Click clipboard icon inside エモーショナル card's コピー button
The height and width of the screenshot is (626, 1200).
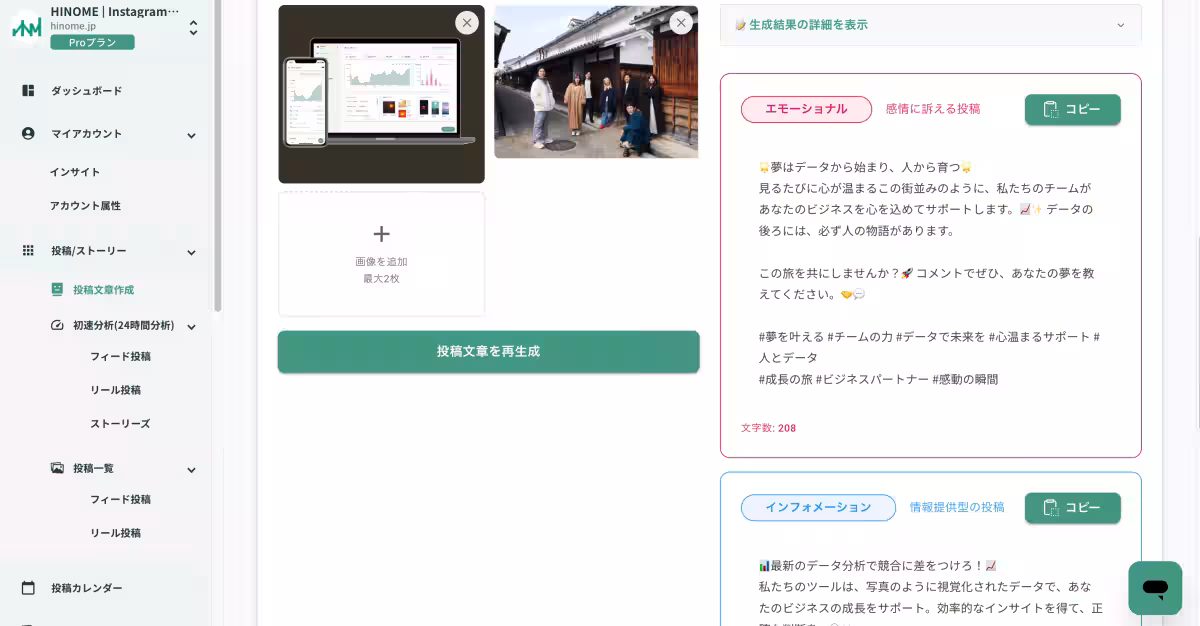[x=1051, y=110]
